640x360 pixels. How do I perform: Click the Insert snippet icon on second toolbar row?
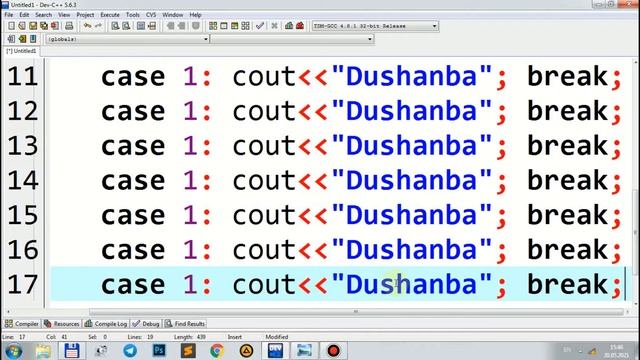(x=11, y=39)
